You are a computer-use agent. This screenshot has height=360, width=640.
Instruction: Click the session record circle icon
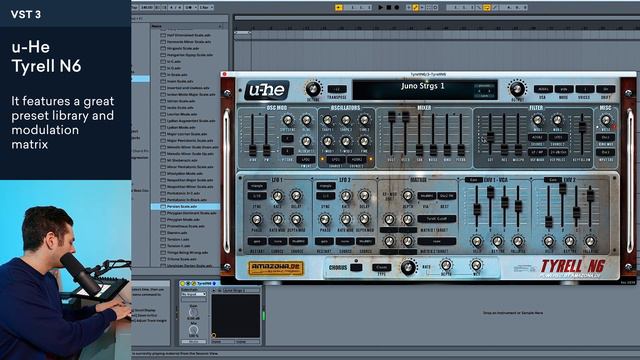click(436, 7)
